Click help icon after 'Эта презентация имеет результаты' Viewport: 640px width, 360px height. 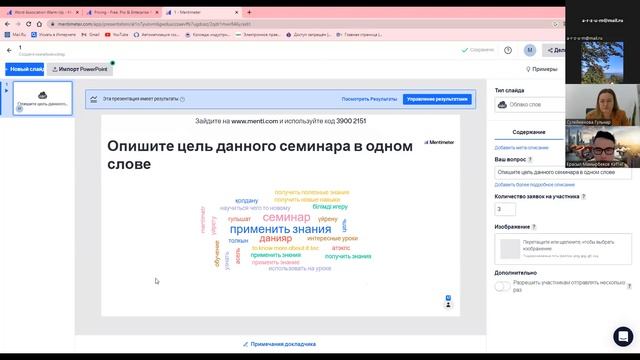(x=182, y=99)
